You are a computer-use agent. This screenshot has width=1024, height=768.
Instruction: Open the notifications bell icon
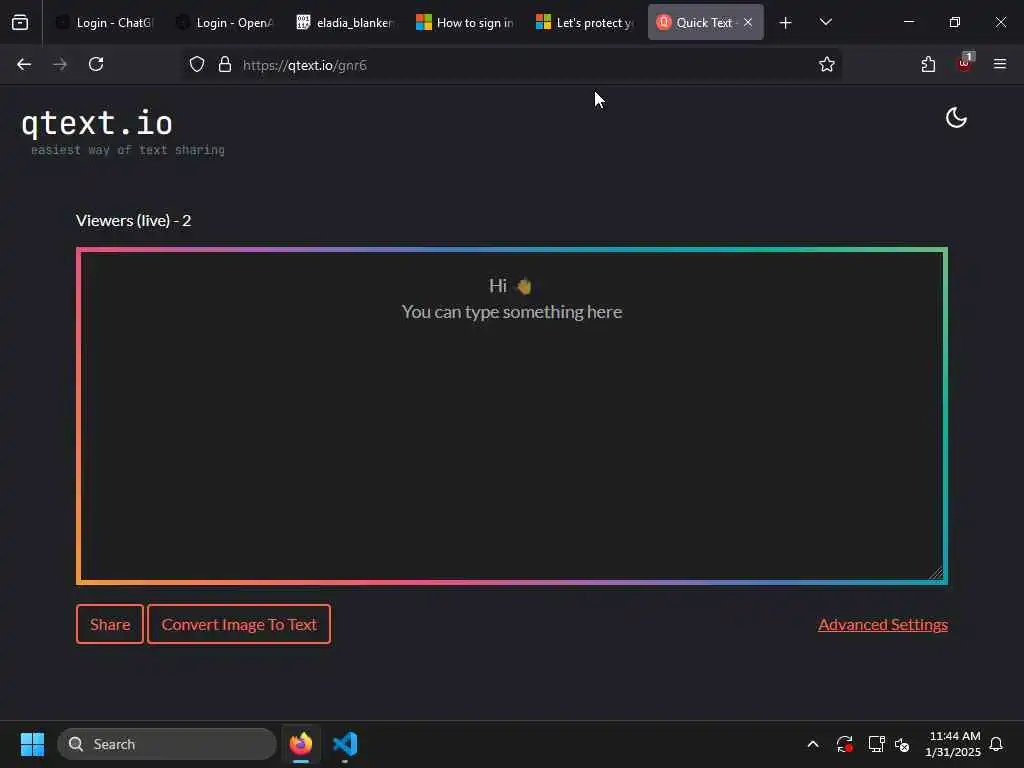point(996,744)
